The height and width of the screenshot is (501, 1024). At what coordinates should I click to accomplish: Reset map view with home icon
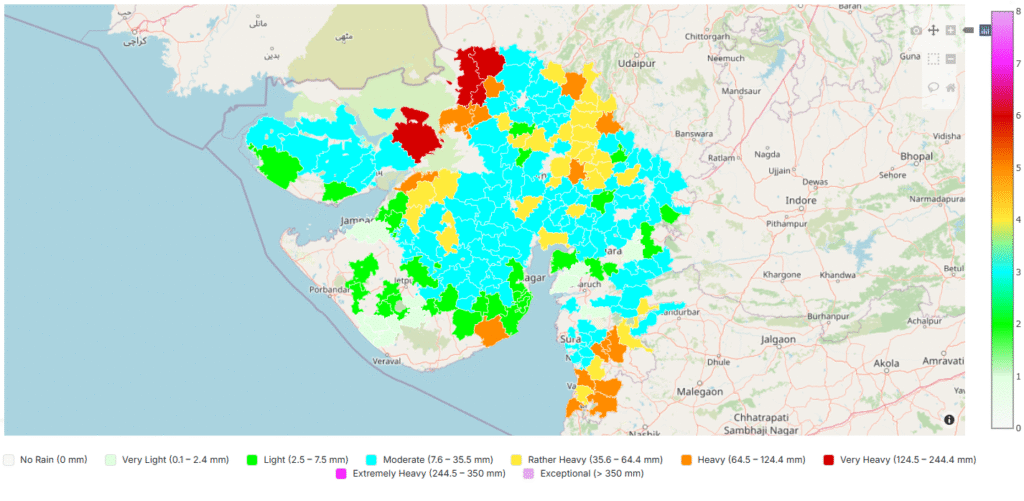point(950,87)
